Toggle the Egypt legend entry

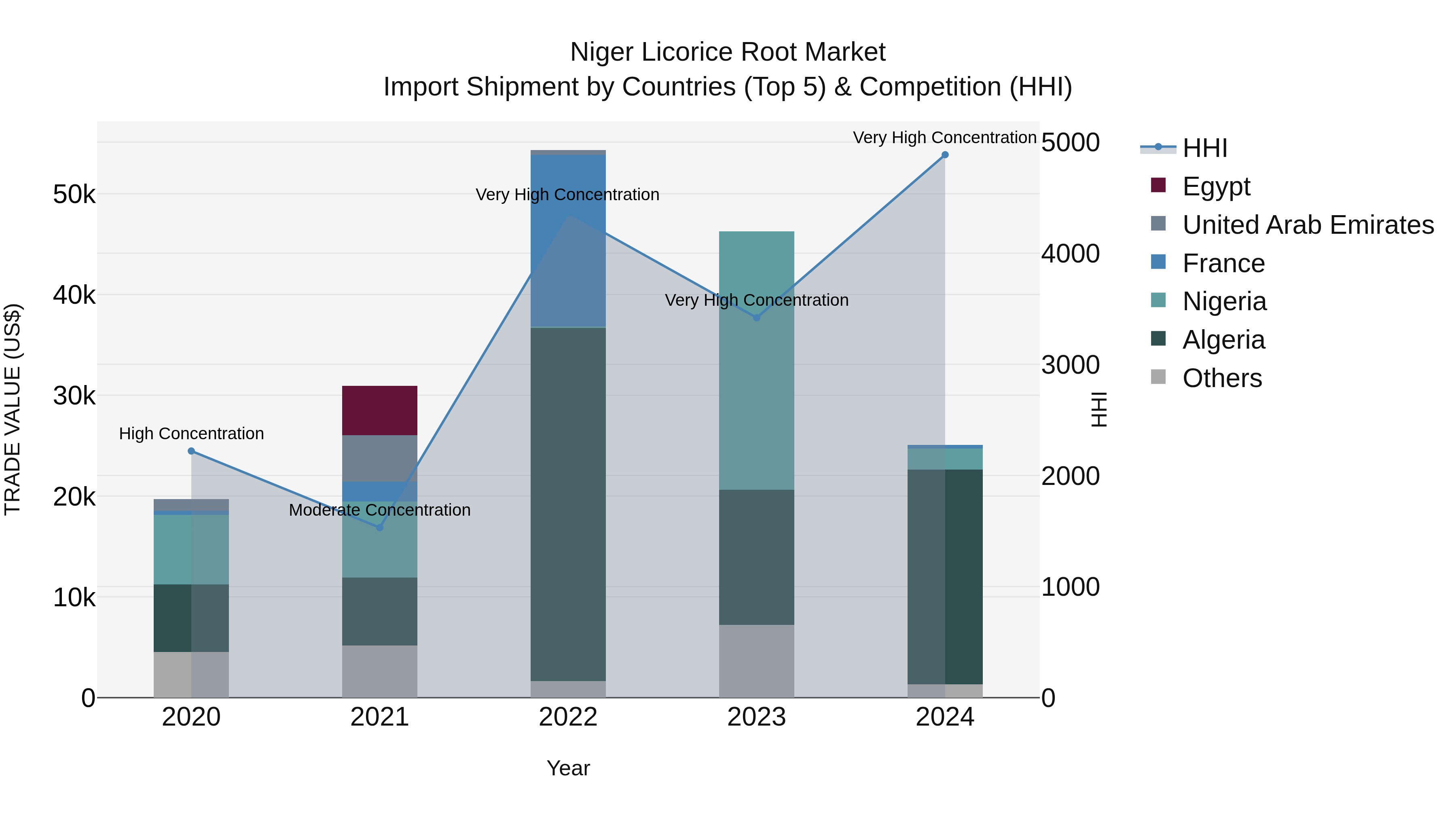(1201, 186)
